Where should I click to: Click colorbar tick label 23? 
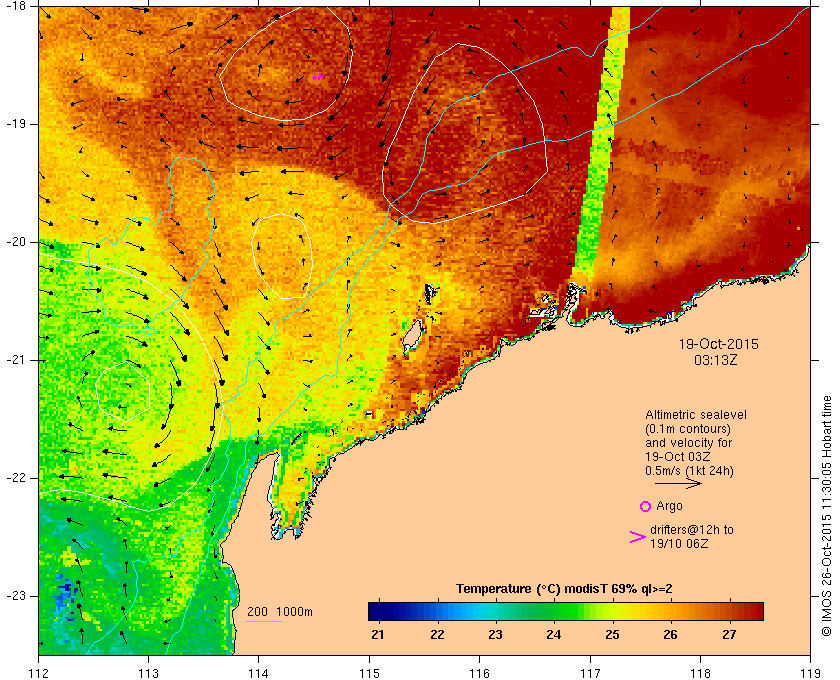click(496, 635)
